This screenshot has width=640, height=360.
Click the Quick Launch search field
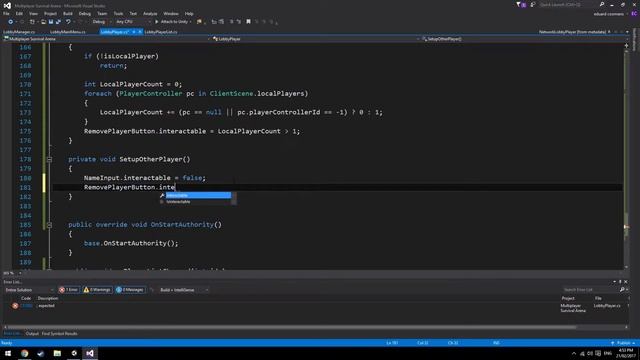click(x=567, y=4)
